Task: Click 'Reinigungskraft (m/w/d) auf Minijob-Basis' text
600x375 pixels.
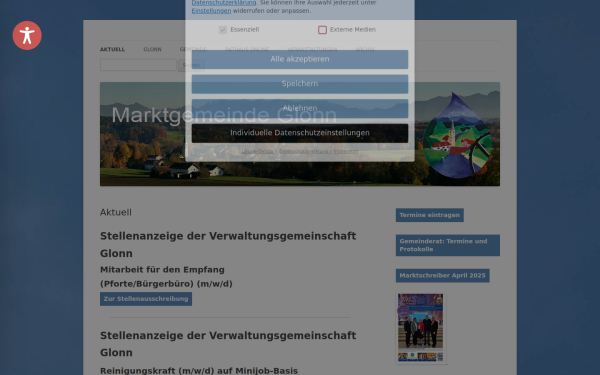Action: pos(199,370)
